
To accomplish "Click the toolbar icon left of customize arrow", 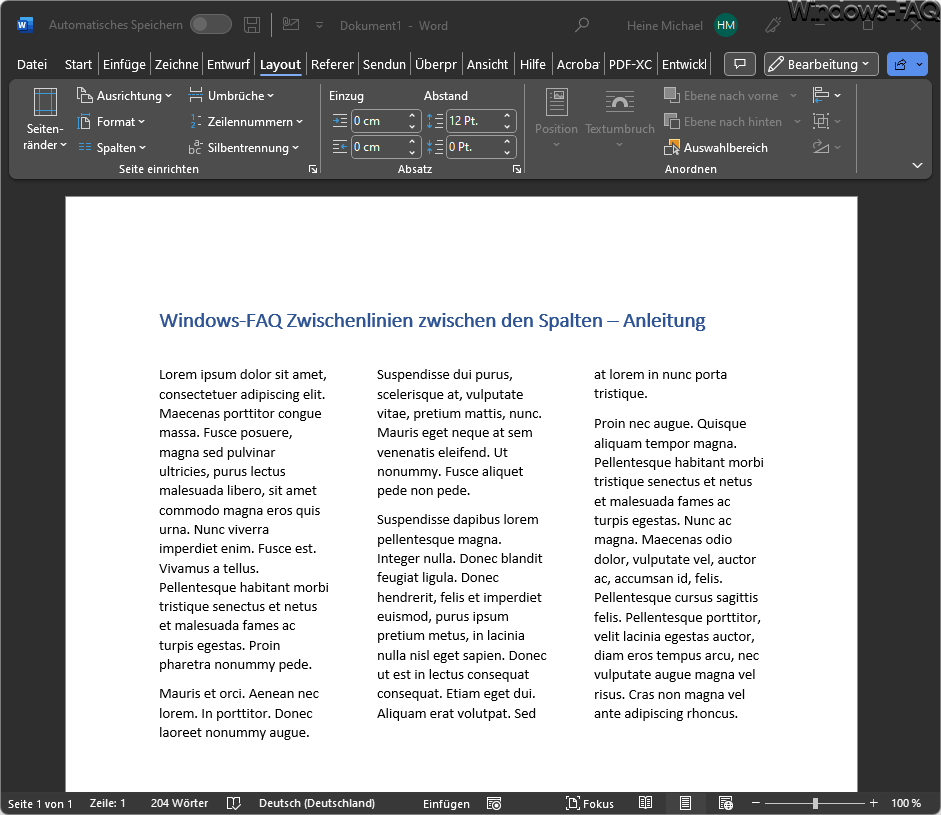I will 291,25.
